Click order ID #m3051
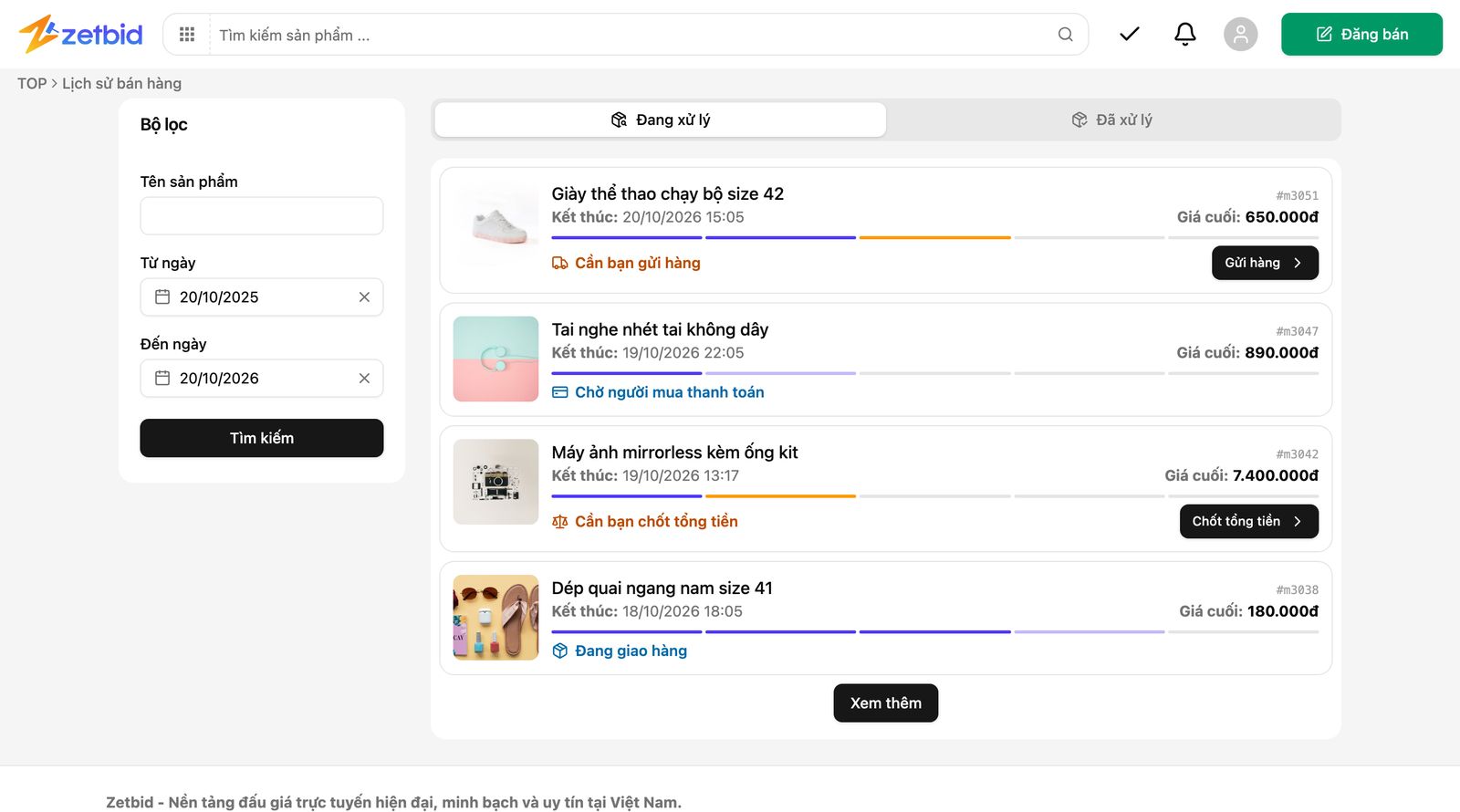Image resolution: width=1460 pixels, height=812 pixels. click(1297, 196)
